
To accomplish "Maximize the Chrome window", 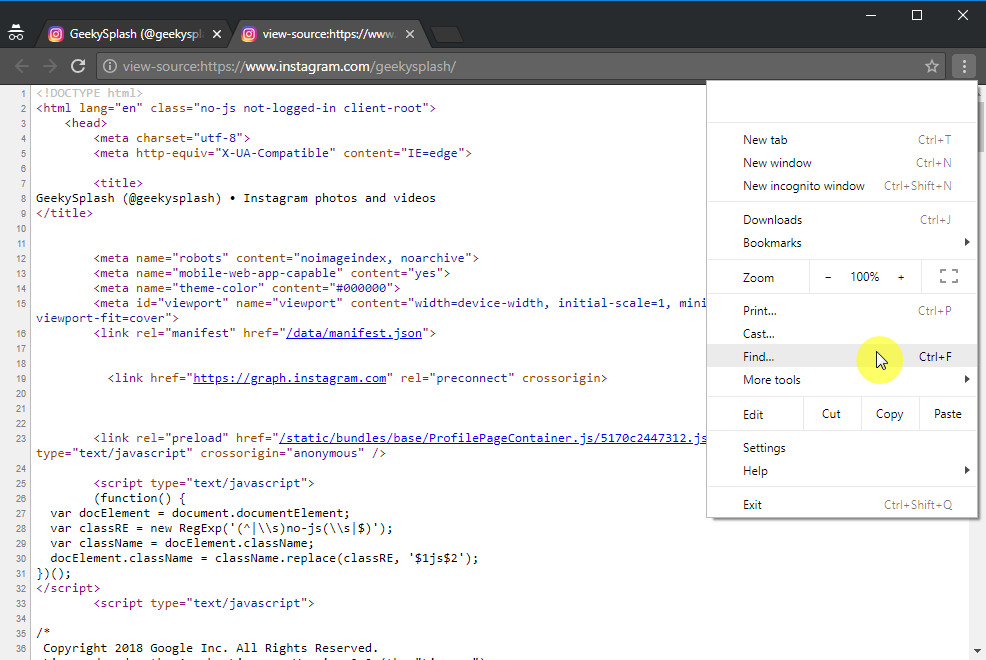I will [917, 15].
